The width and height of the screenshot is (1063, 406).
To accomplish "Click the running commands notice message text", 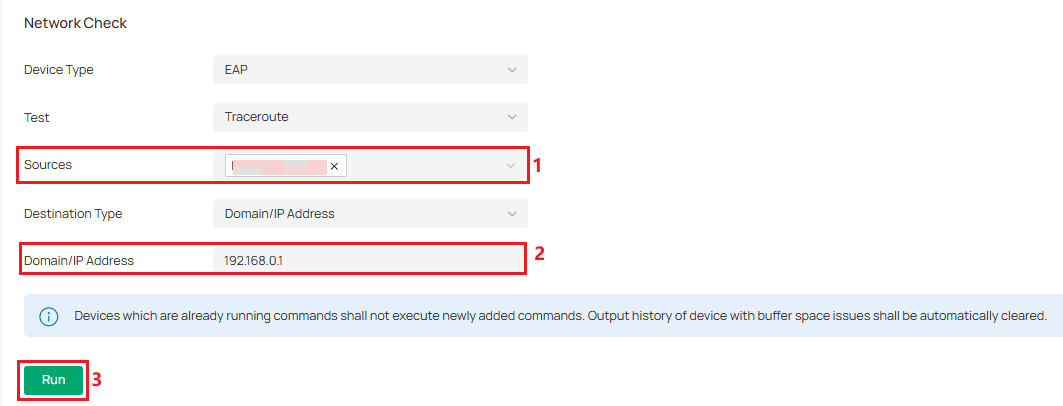I will coord(560,316).
